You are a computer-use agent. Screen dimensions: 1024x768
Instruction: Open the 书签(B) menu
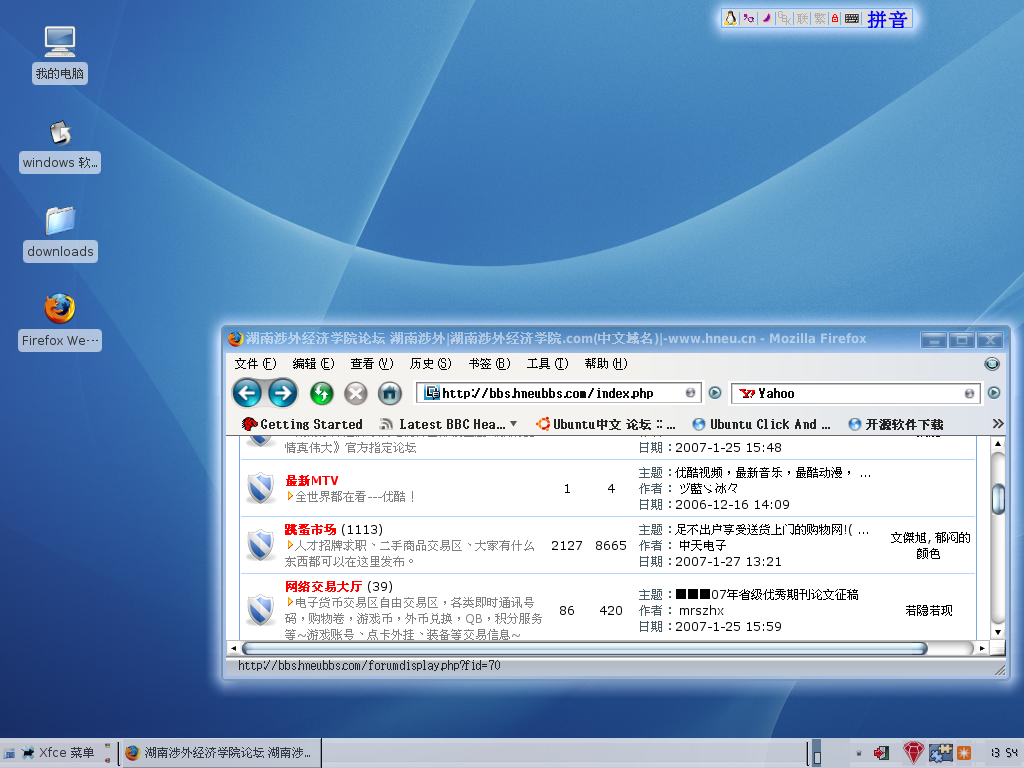489,364
